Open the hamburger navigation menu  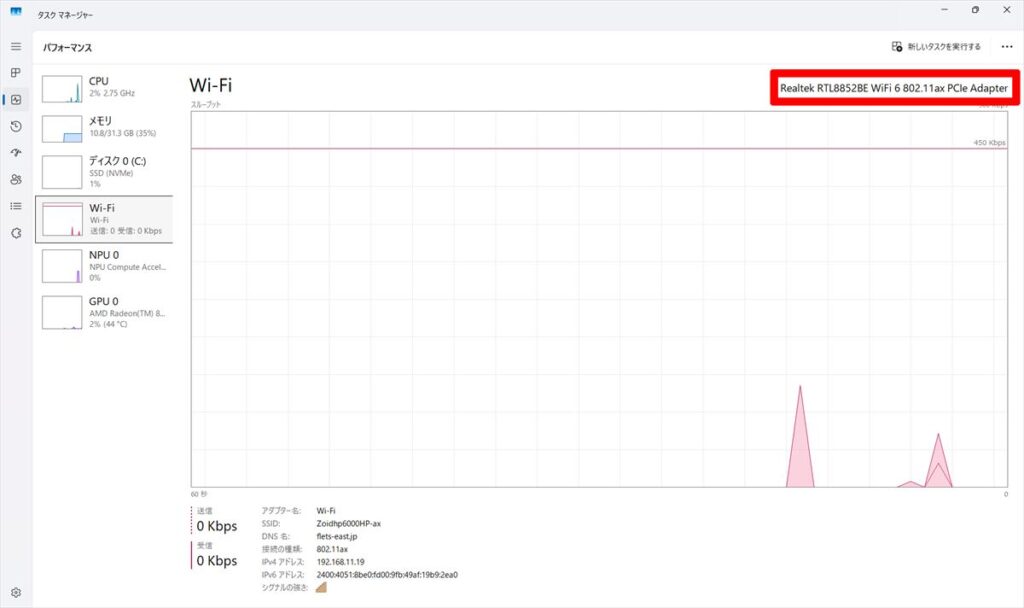click(15, 47)
